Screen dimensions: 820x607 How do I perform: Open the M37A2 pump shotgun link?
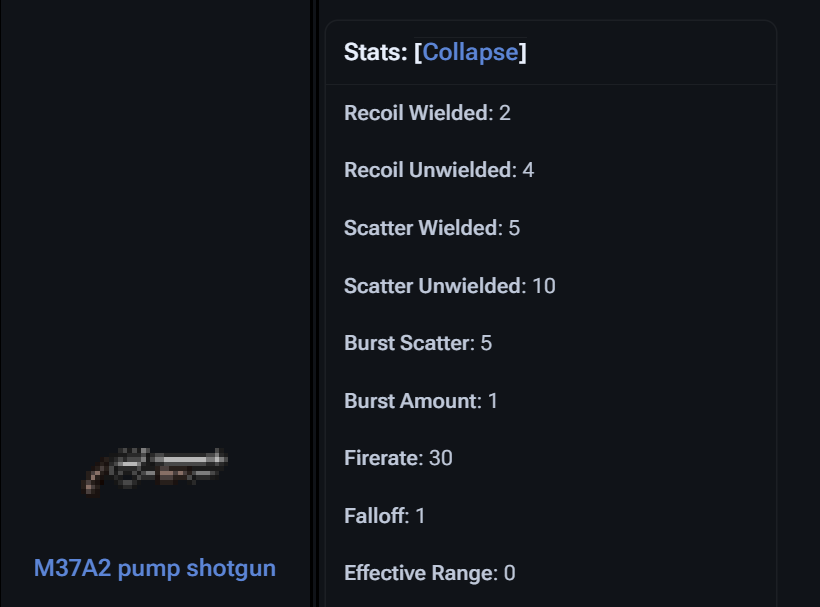coord(155,569)
